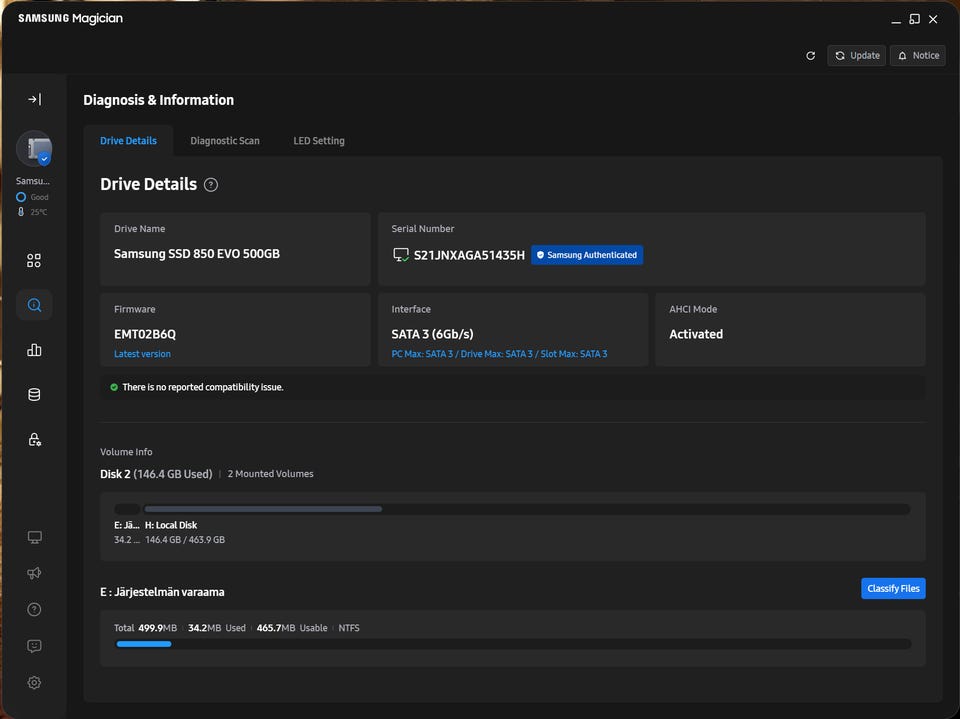The height and width of the screenshot is (719, 960).
Task: Click the serial number S21JNXAGA51435H
Action: pos(469,255)
